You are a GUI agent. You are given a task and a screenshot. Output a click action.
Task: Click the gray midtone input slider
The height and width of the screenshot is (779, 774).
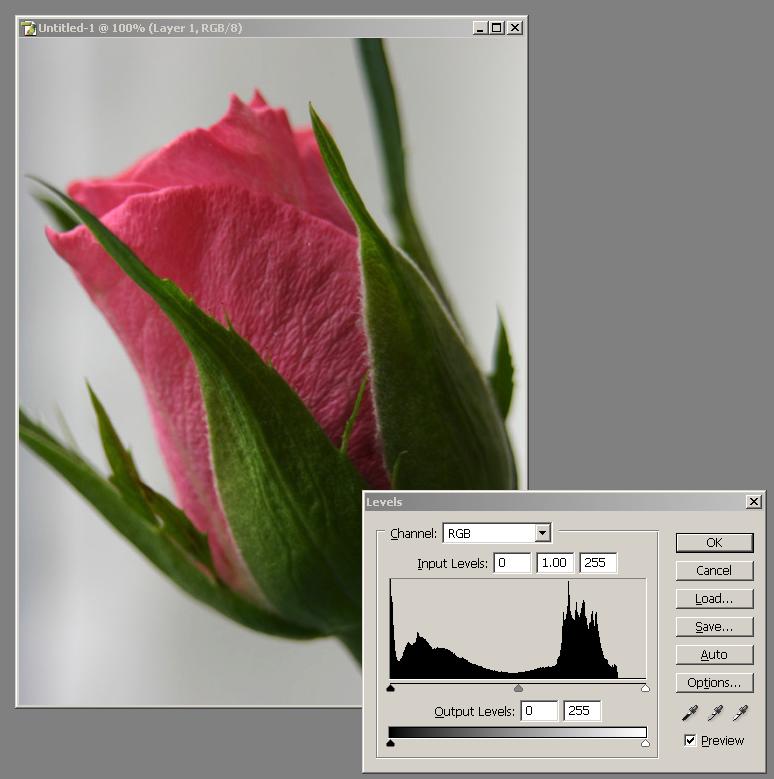coord(518,688)
